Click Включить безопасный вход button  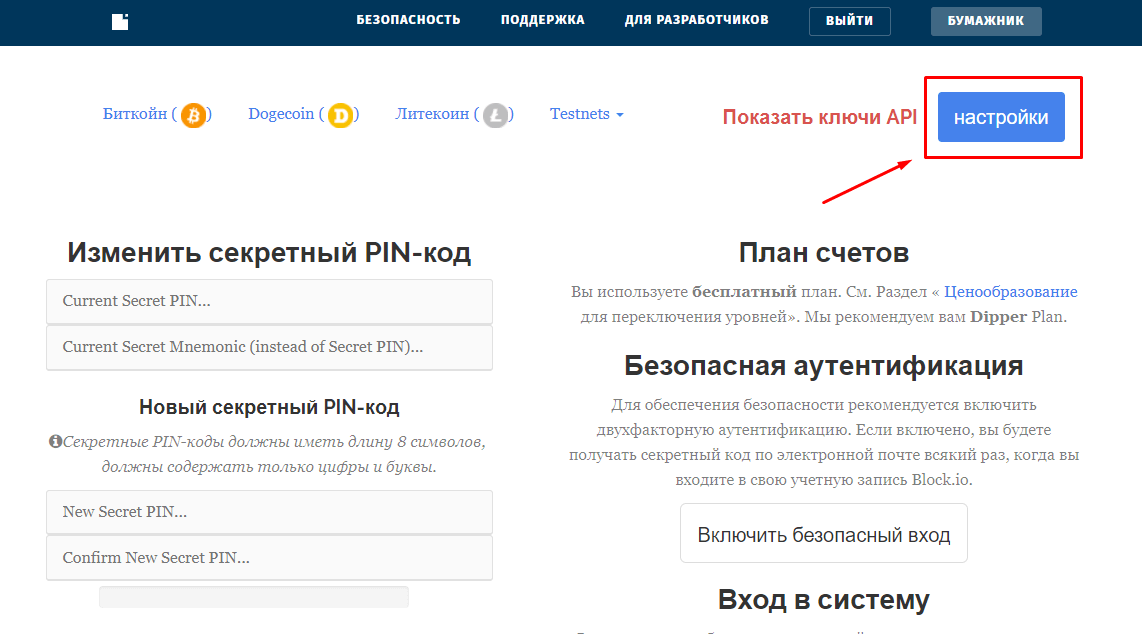(x=823, y=533)
